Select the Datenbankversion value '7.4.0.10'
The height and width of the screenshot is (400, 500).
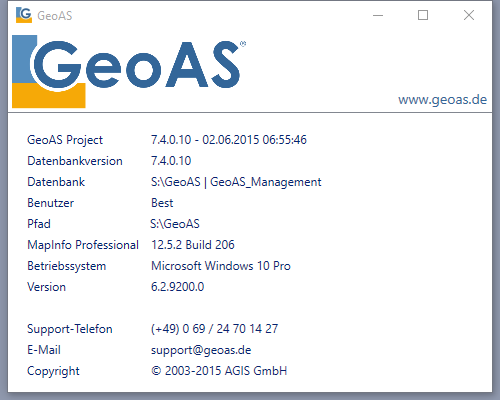point(171,161)
